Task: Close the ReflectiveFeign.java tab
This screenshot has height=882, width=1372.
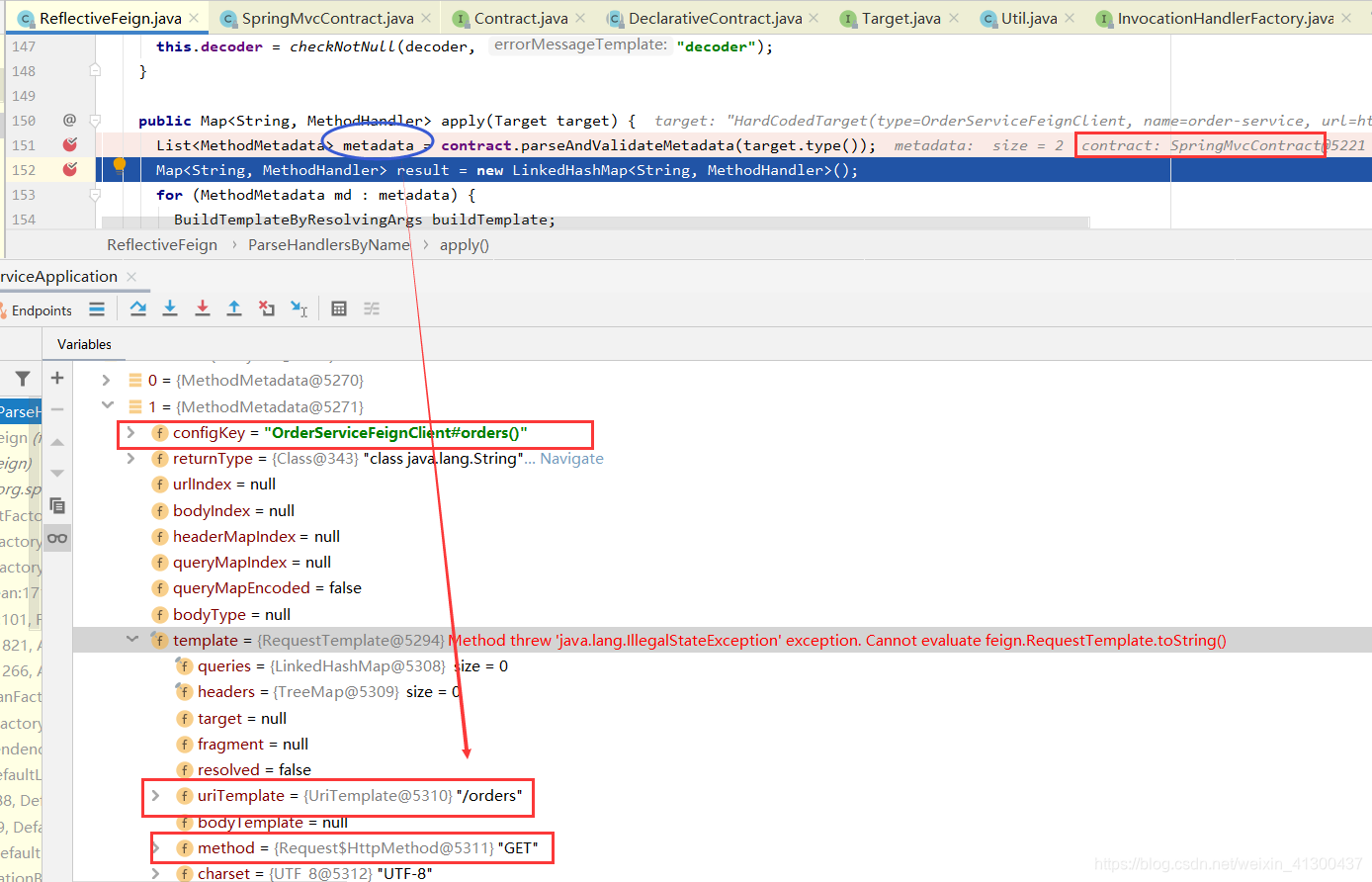Action: tap(194, 18)
